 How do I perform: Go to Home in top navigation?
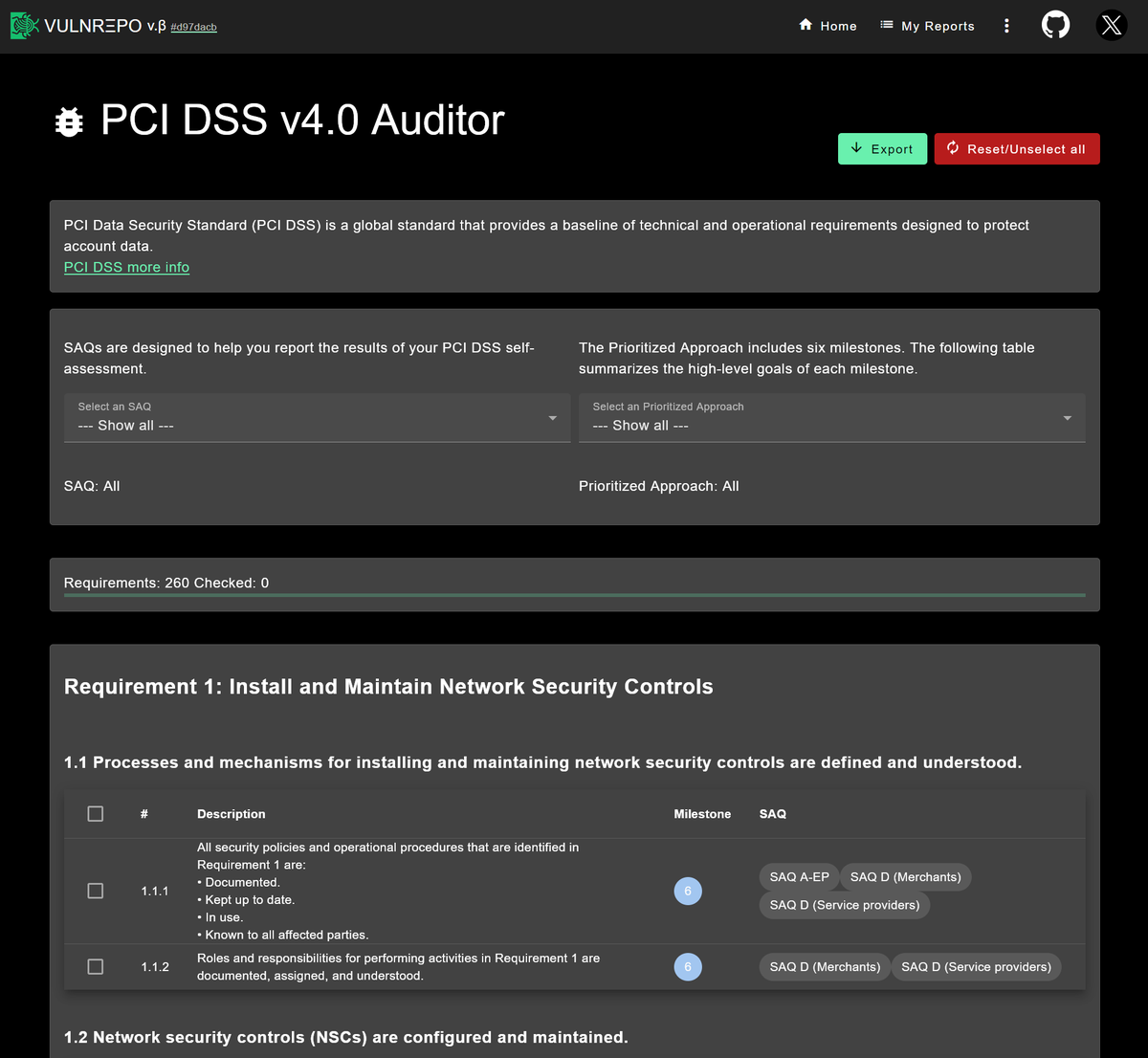pyautogui.click(x=828, y=26)
